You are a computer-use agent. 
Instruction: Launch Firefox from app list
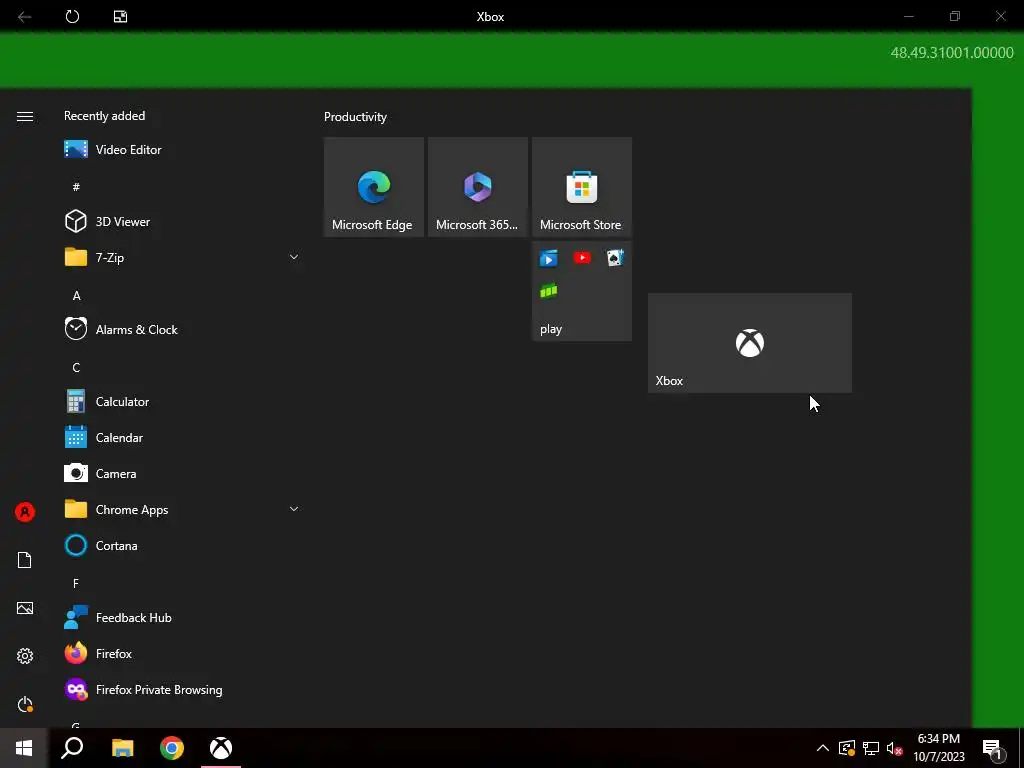pyautogui.click(x=180, y=653)
